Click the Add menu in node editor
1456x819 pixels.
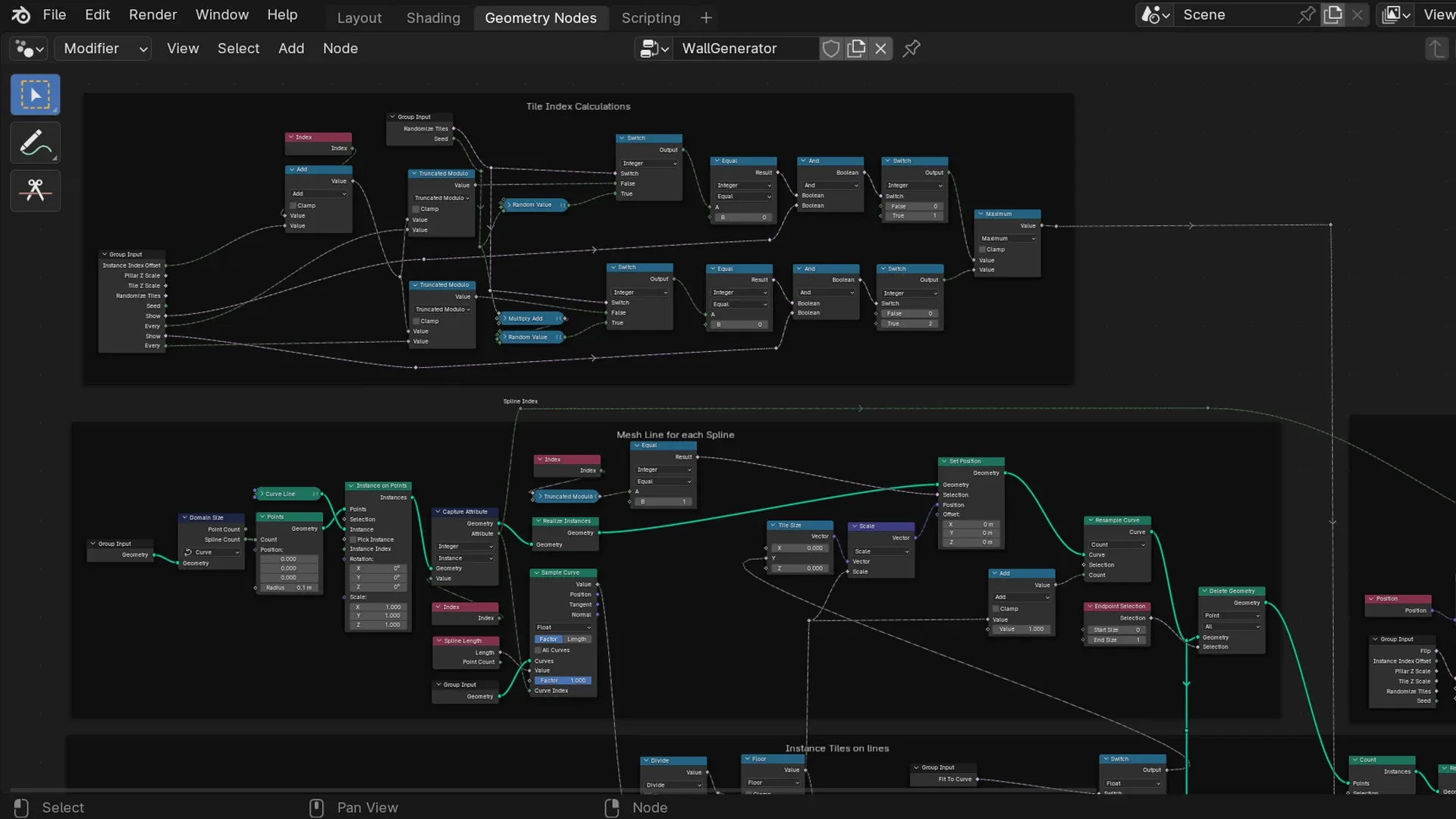pos(291,48)
